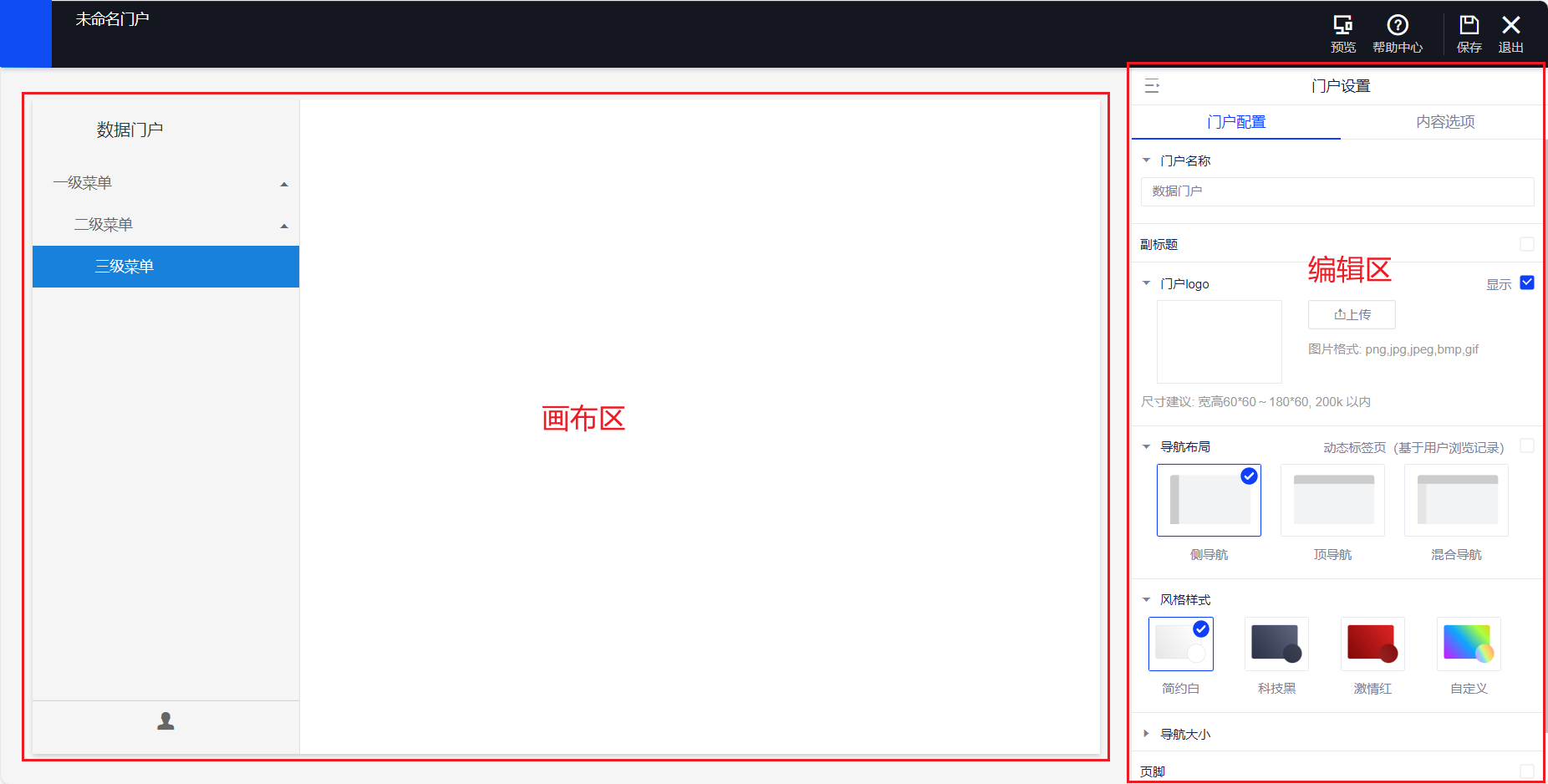
Task: Switch to the portal config (门户配置) tab
Action: click(1235, 122)
